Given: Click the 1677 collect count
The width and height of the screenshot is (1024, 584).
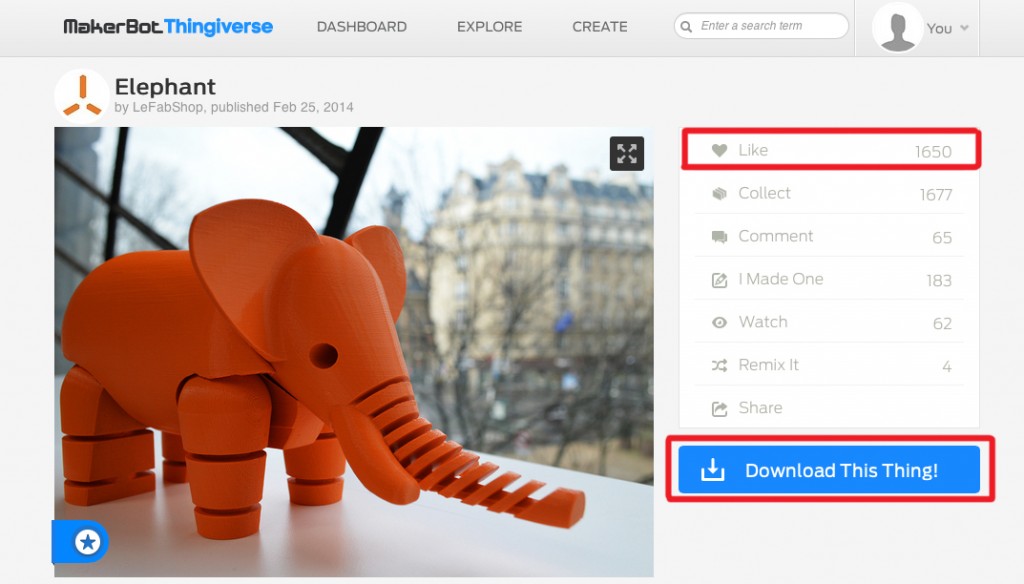Looking at the screenshot, I should coord(936,195).
